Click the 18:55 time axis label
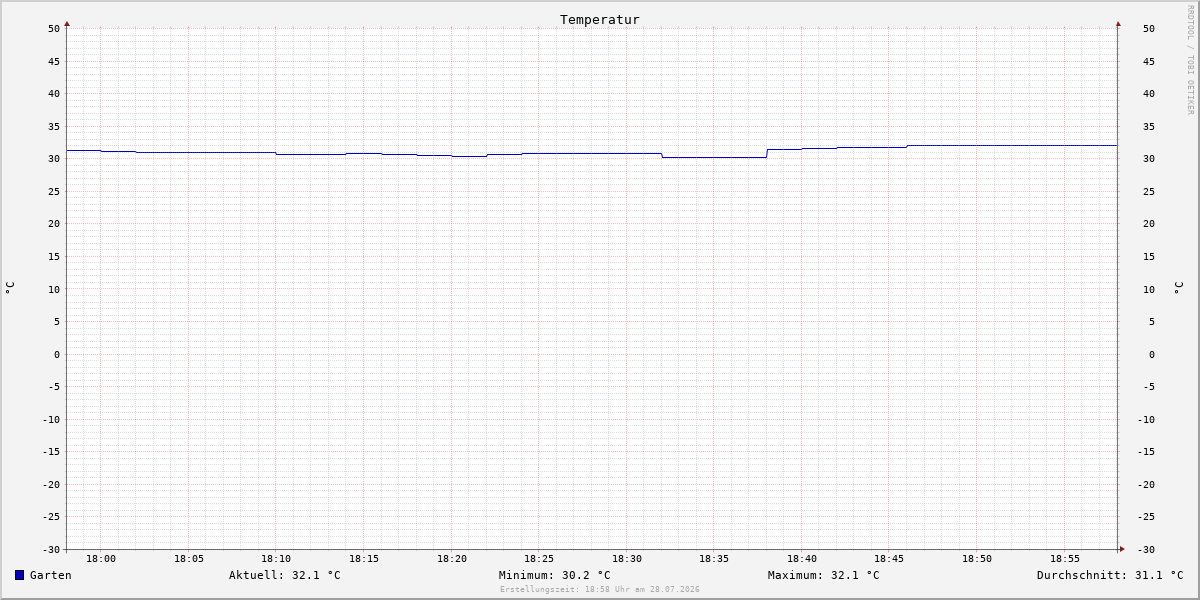1200x600 pixels. coord(1065,559)
